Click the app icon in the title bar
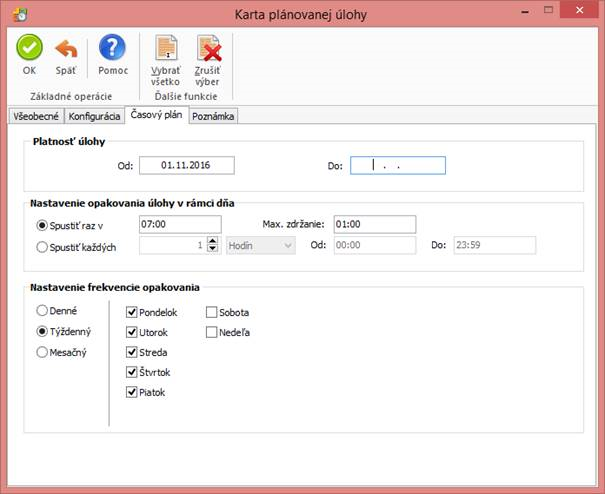The image size is (605, 494). [x=20, y=14]
